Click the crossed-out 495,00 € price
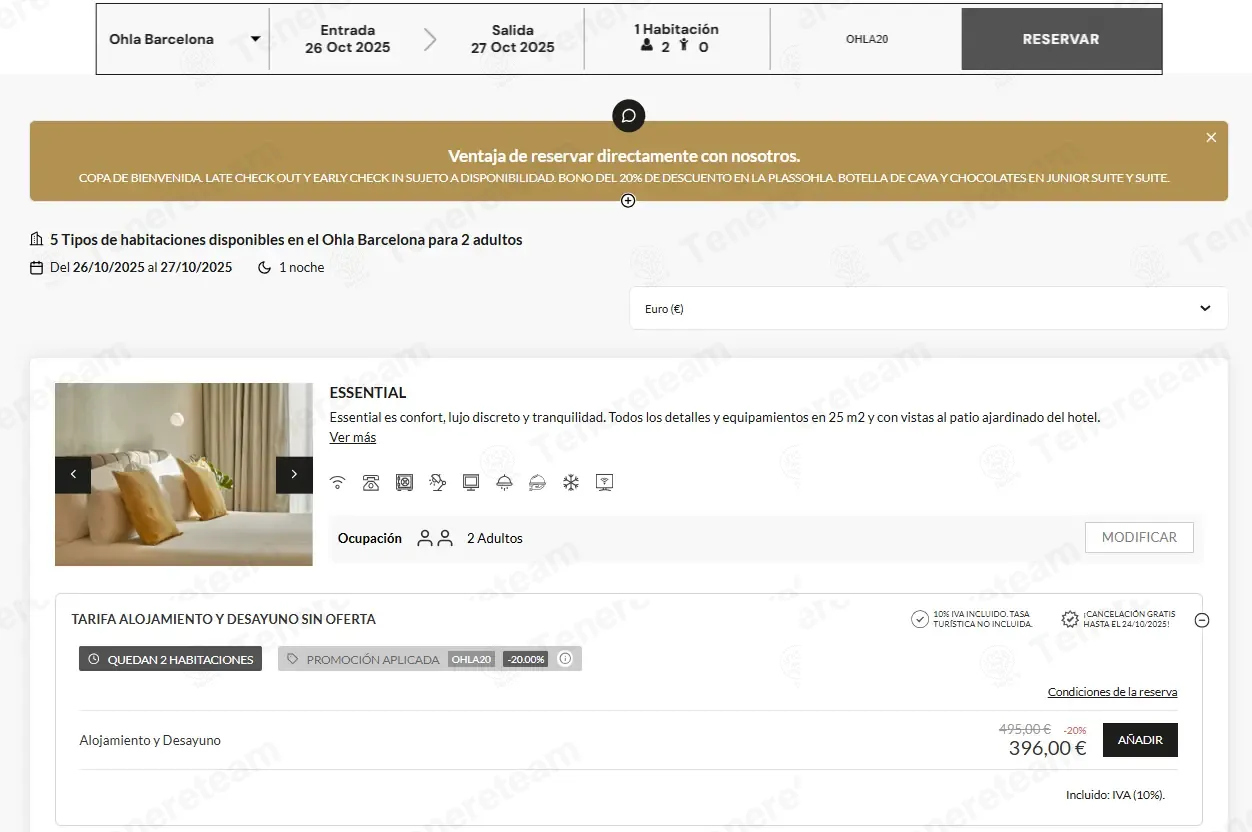 coord(1025,729)
